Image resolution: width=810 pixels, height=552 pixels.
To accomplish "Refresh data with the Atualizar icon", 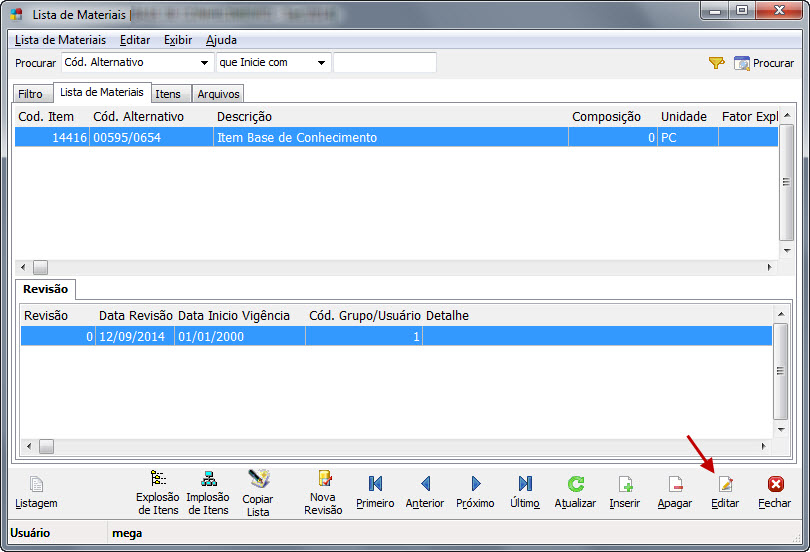I will pos(575,485).
